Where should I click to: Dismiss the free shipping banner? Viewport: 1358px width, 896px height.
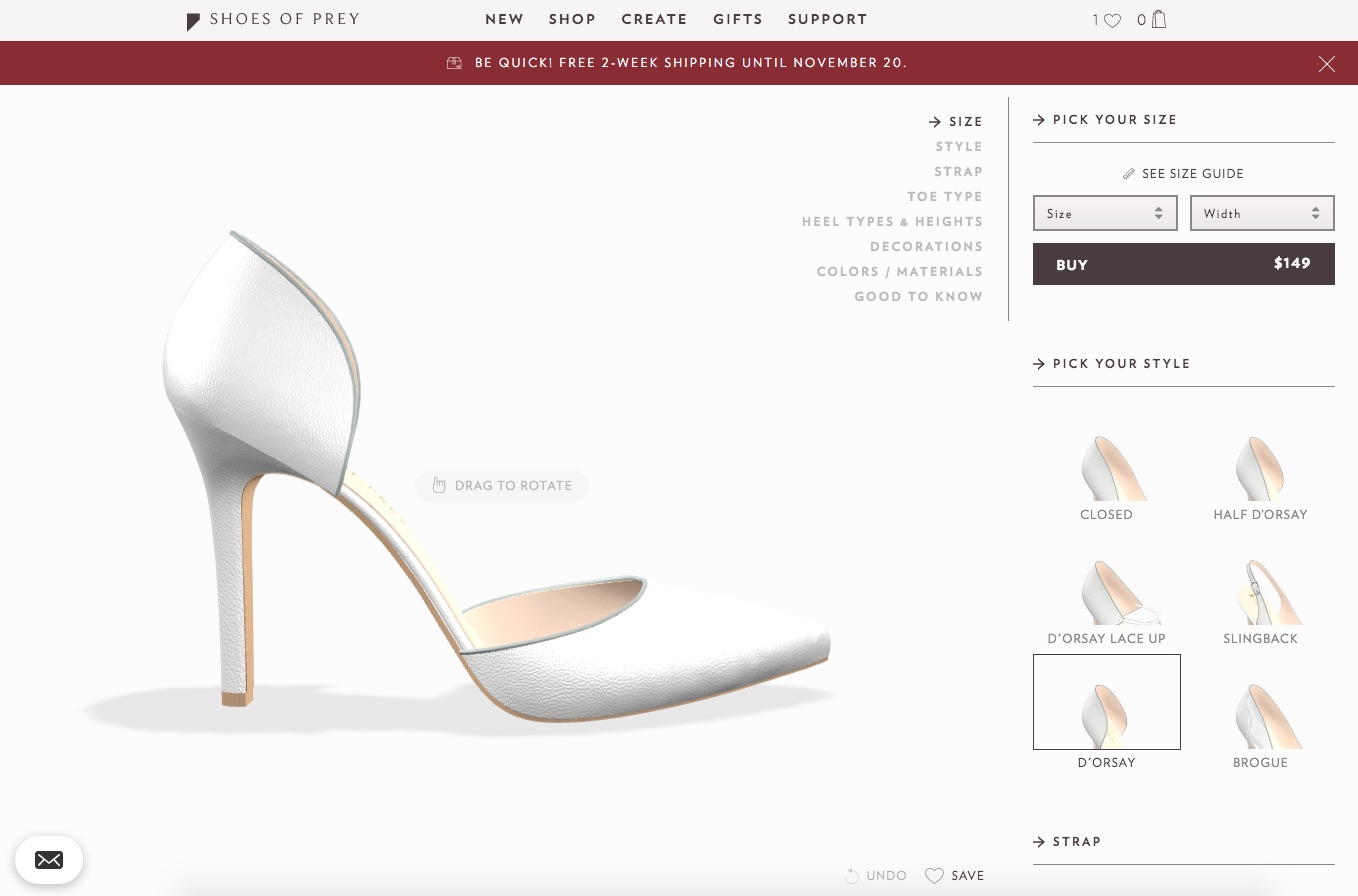(x=1326, y=64)
